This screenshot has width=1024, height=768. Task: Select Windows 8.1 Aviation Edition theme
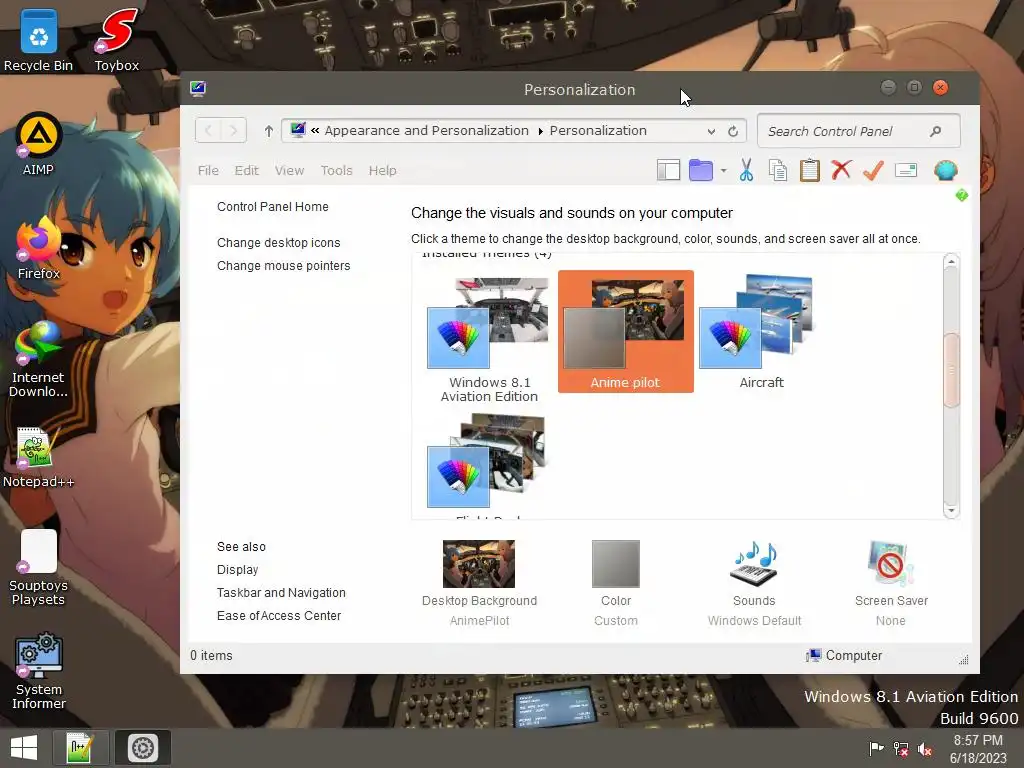pos(489,340)
